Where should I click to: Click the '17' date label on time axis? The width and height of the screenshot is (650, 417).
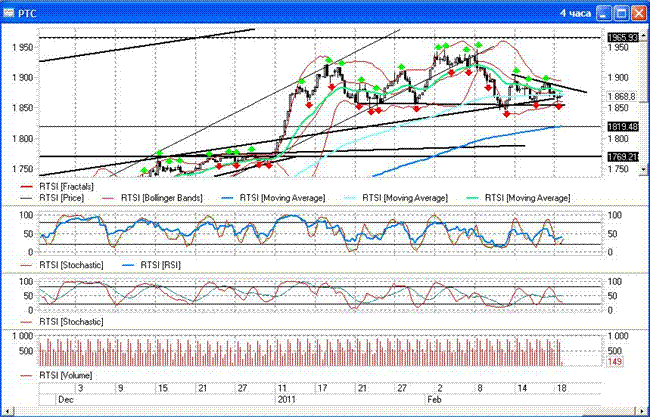point(322,388)
